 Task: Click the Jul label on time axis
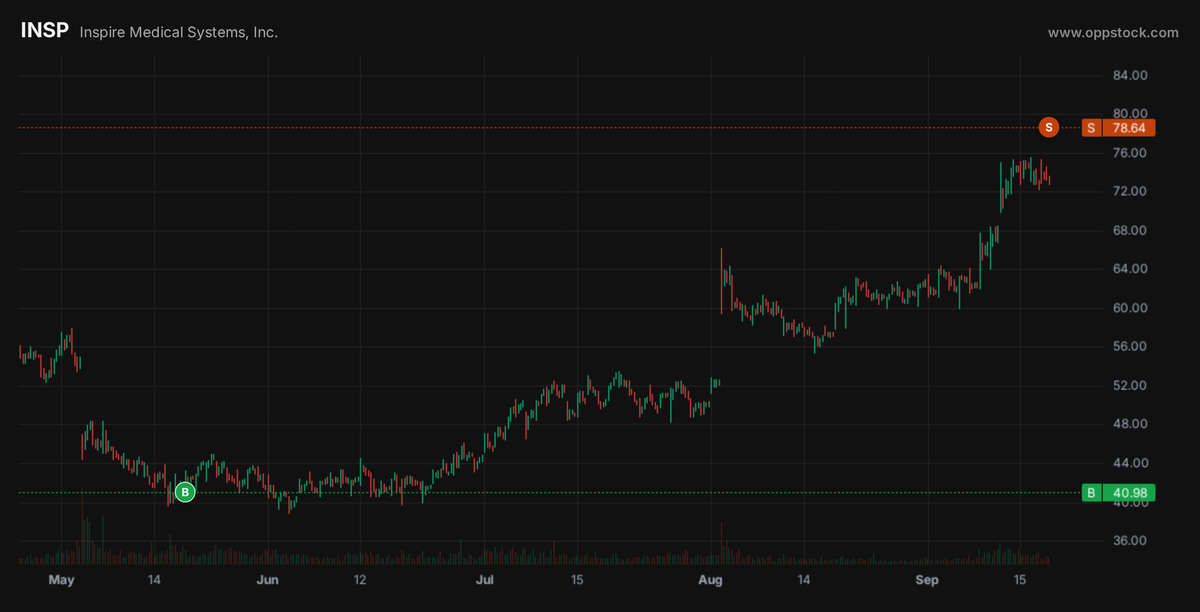pyautogui.click(x=485, y=580)
